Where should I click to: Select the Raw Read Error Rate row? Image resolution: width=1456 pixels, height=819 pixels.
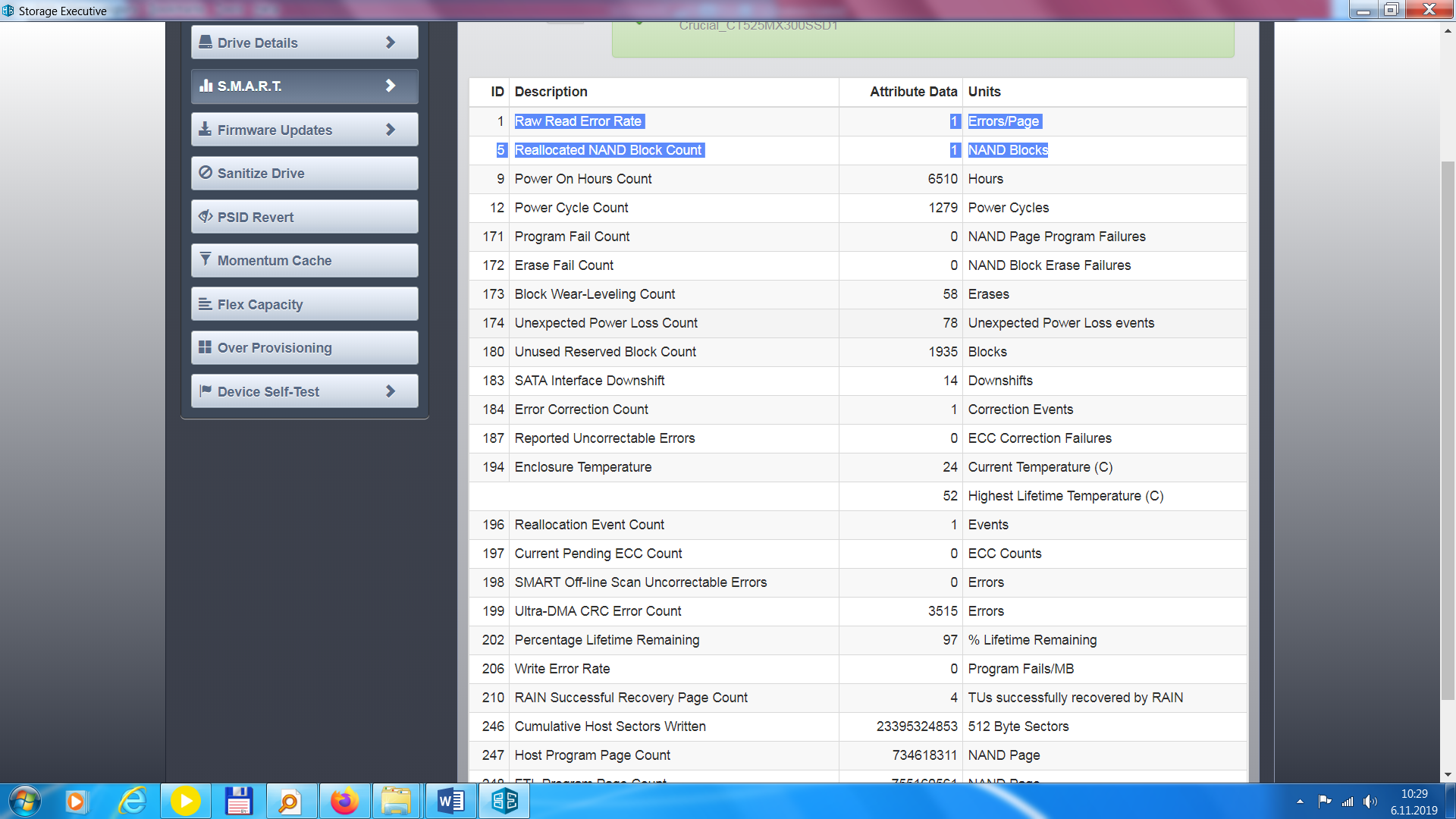[x=858, y=121]
